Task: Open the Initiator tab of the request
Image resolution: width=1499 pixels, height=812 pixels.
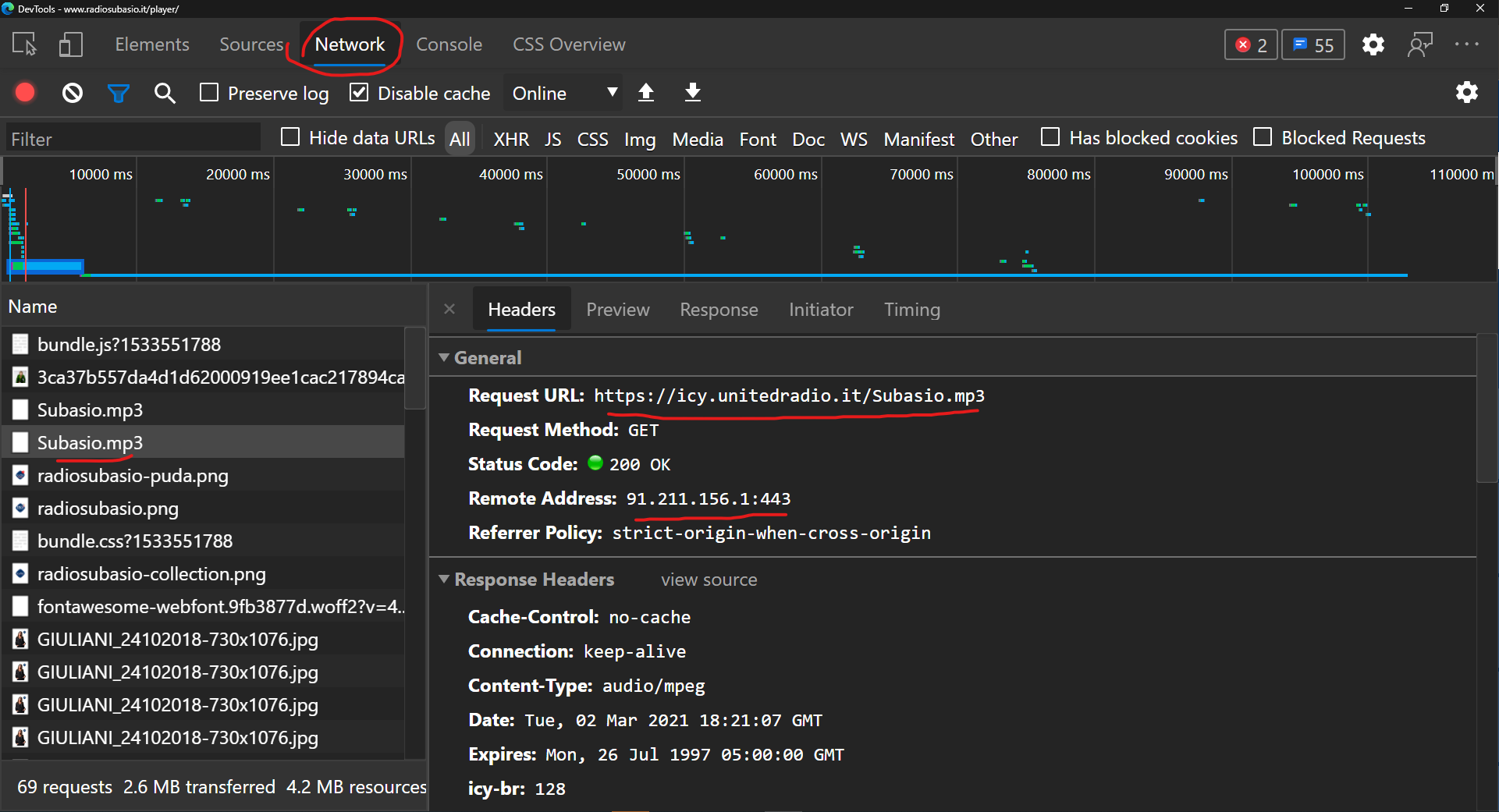Action: coord(821,310)
